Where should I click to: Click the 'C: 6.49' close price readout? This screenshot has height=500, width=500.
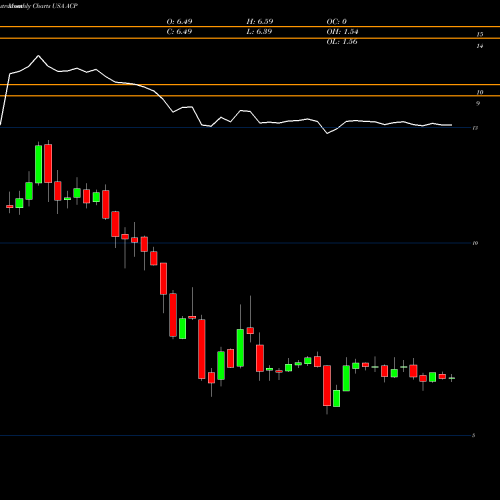coord(179,32)
